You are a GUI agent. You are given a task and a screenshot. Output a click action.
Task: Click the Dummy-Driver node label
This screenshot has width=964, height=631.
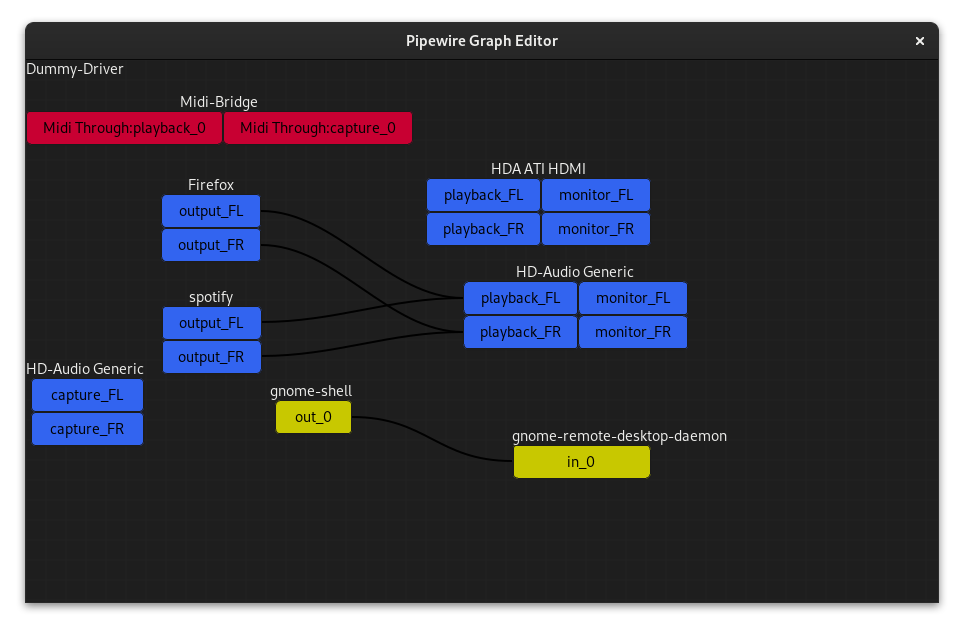point(75,69)
